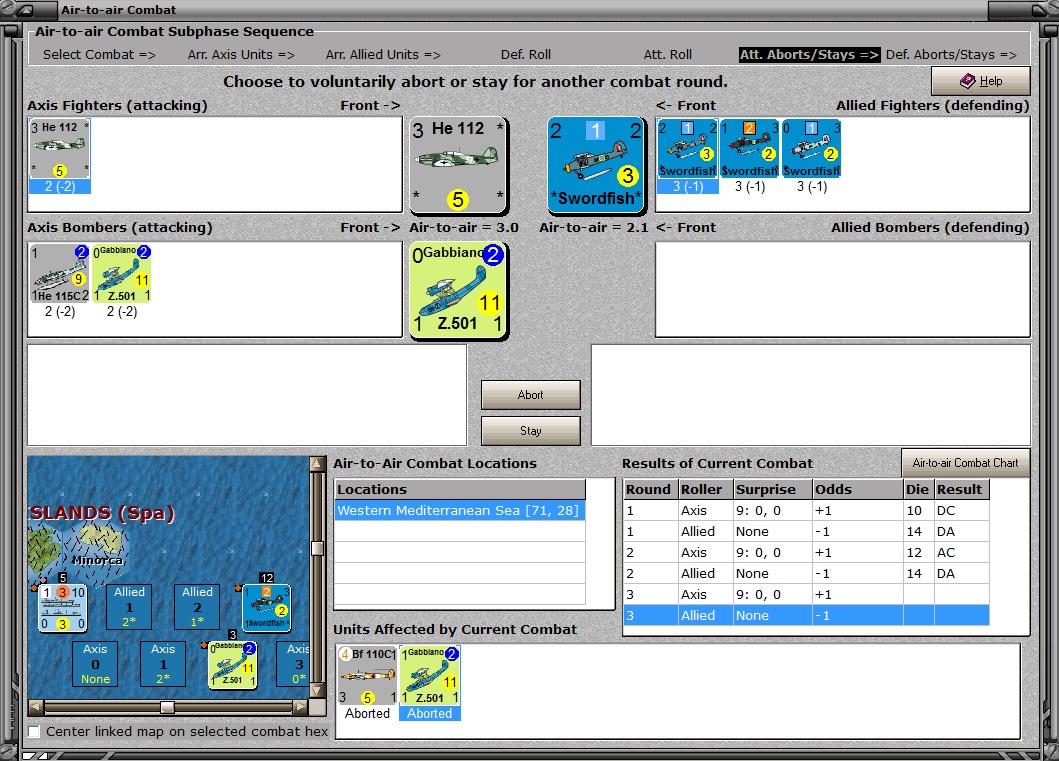Select the Swordfish counter with the orange 2
The image size is (1059, 761).
(x=750, y=149)
